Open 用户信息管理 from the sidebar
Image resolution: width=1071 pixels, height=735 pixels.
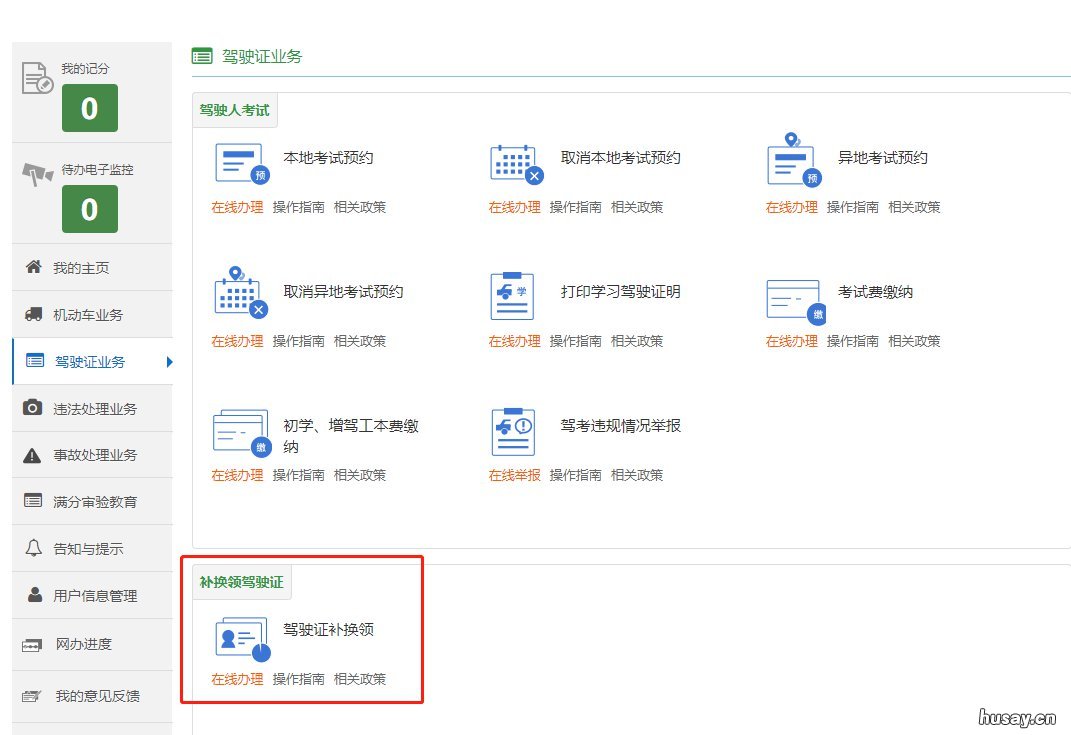pos(80,595)
